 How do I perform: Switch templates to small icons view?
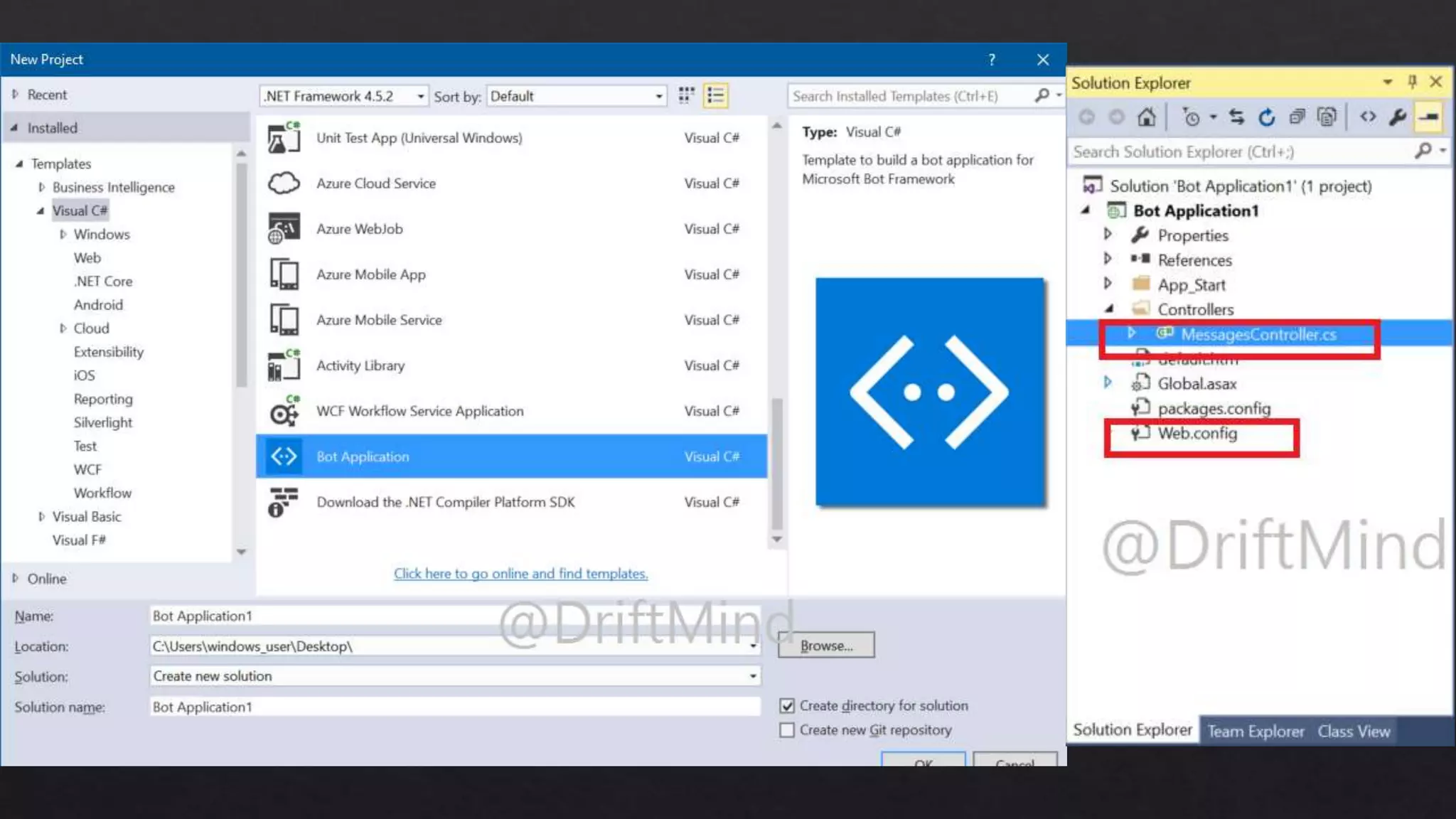click(686, 95)
